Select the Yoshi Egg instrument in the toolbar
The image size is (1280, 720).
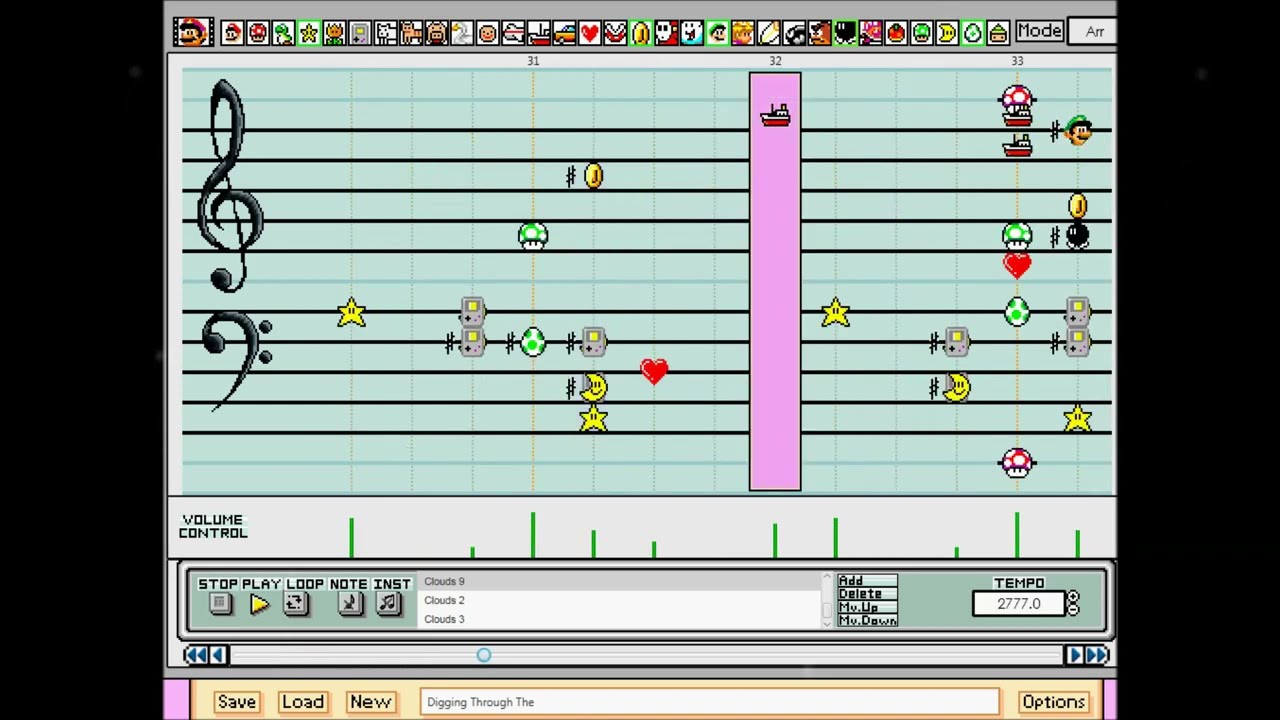pos(972,33)
